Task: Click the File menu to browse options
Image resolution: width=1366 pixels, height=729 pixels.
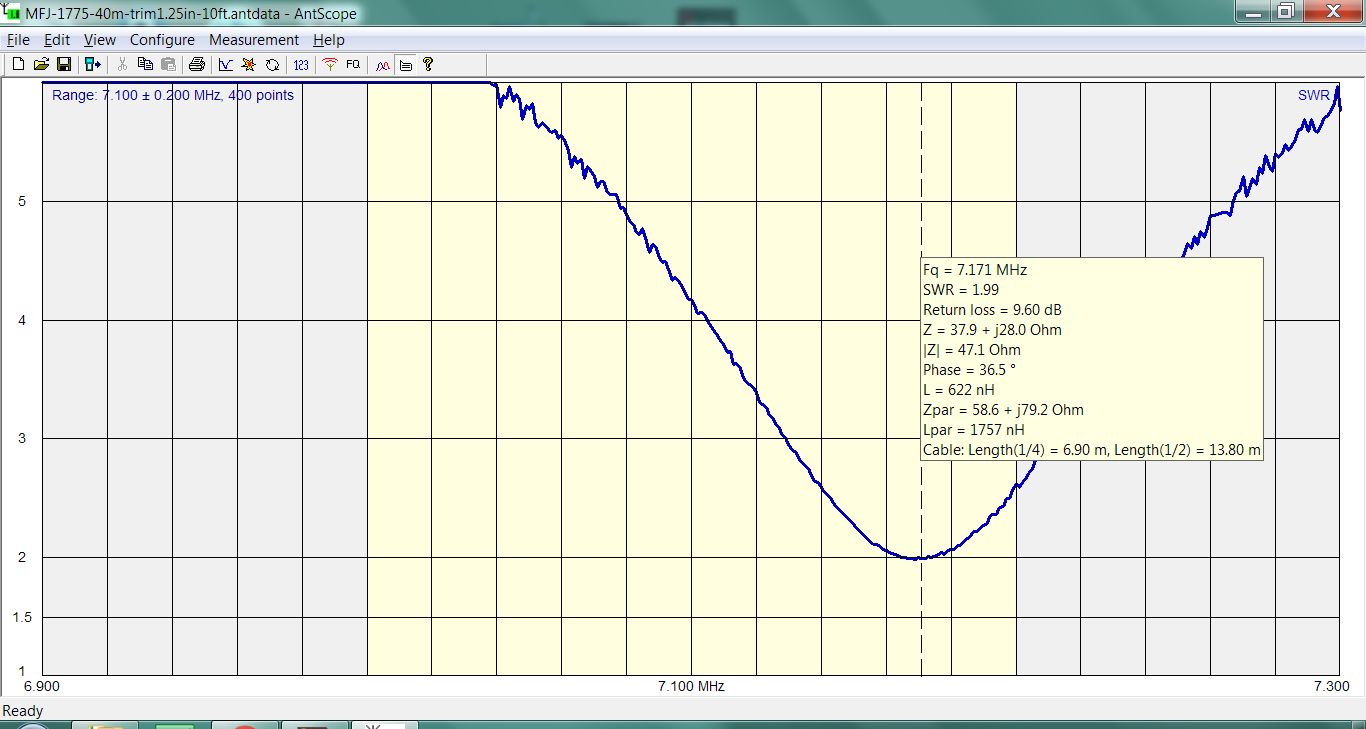Action: 17,40
